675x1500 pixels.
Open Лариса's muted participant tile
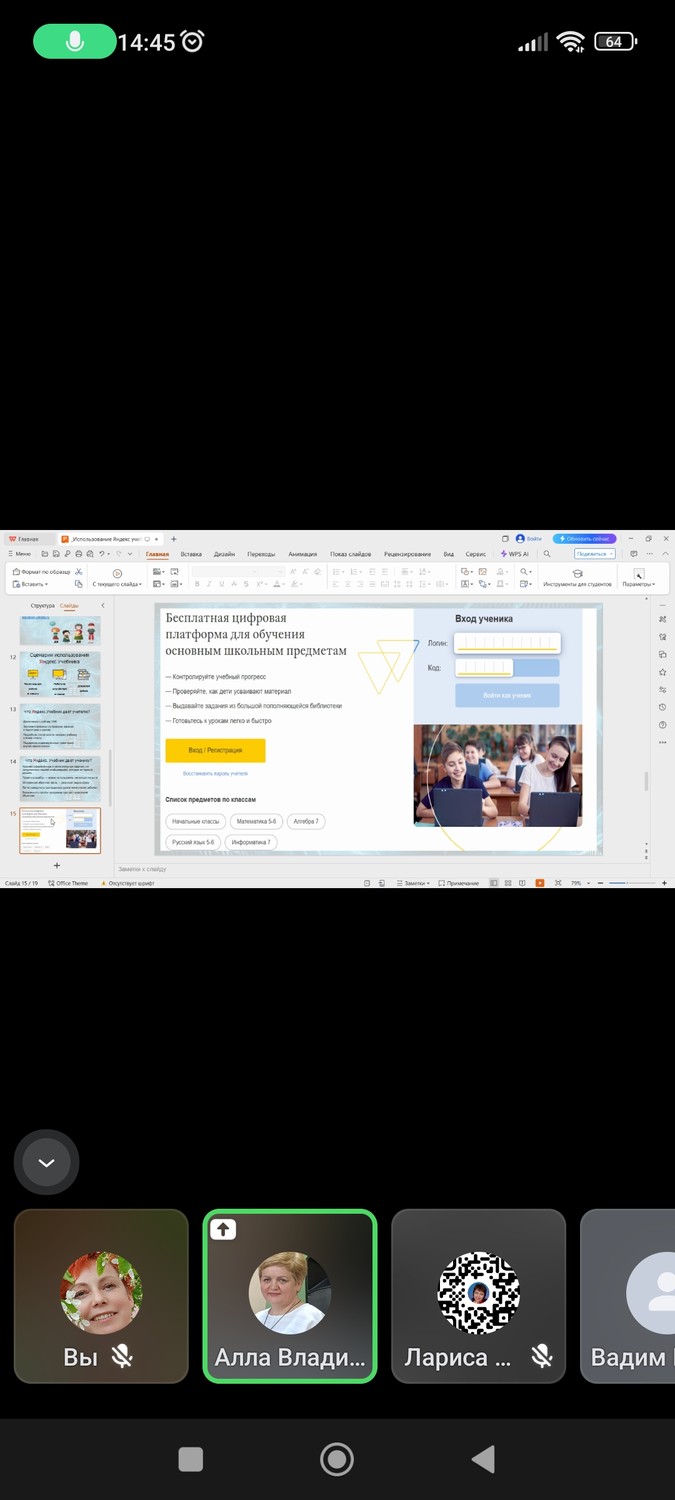pos(478,1296)
